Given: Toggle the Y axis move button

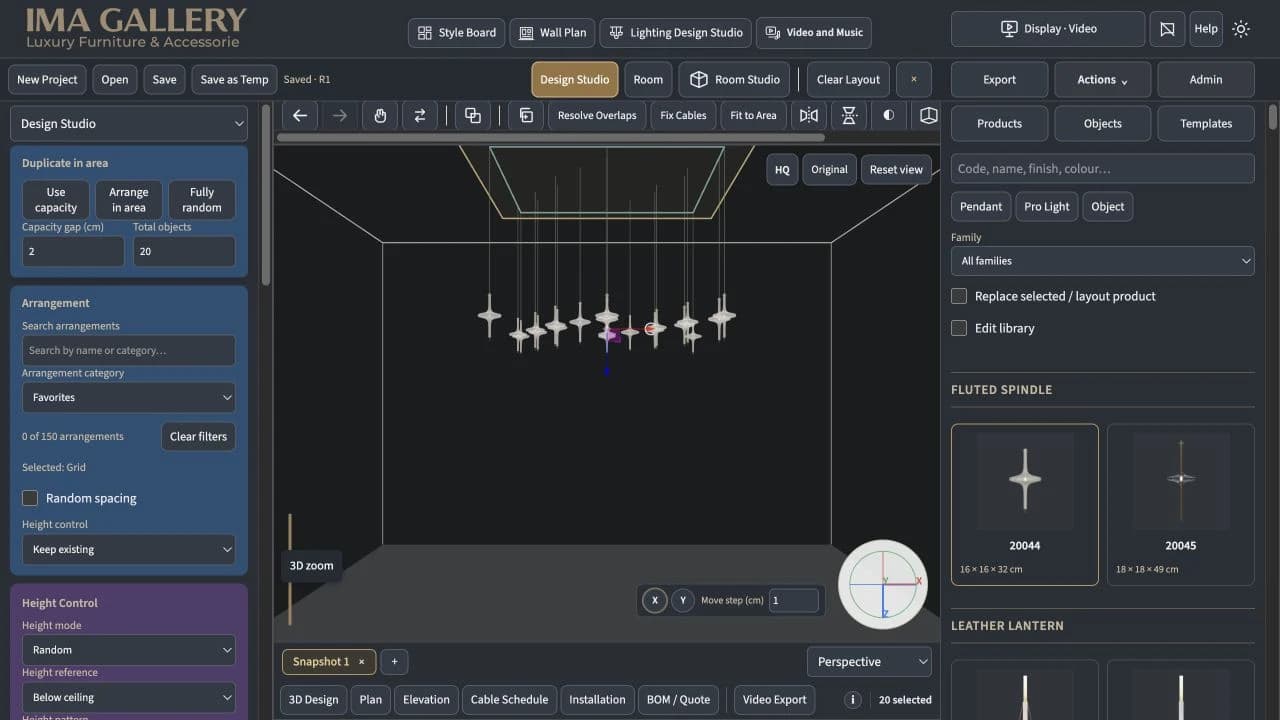Looking at the screenshot, I should (684, 600).
